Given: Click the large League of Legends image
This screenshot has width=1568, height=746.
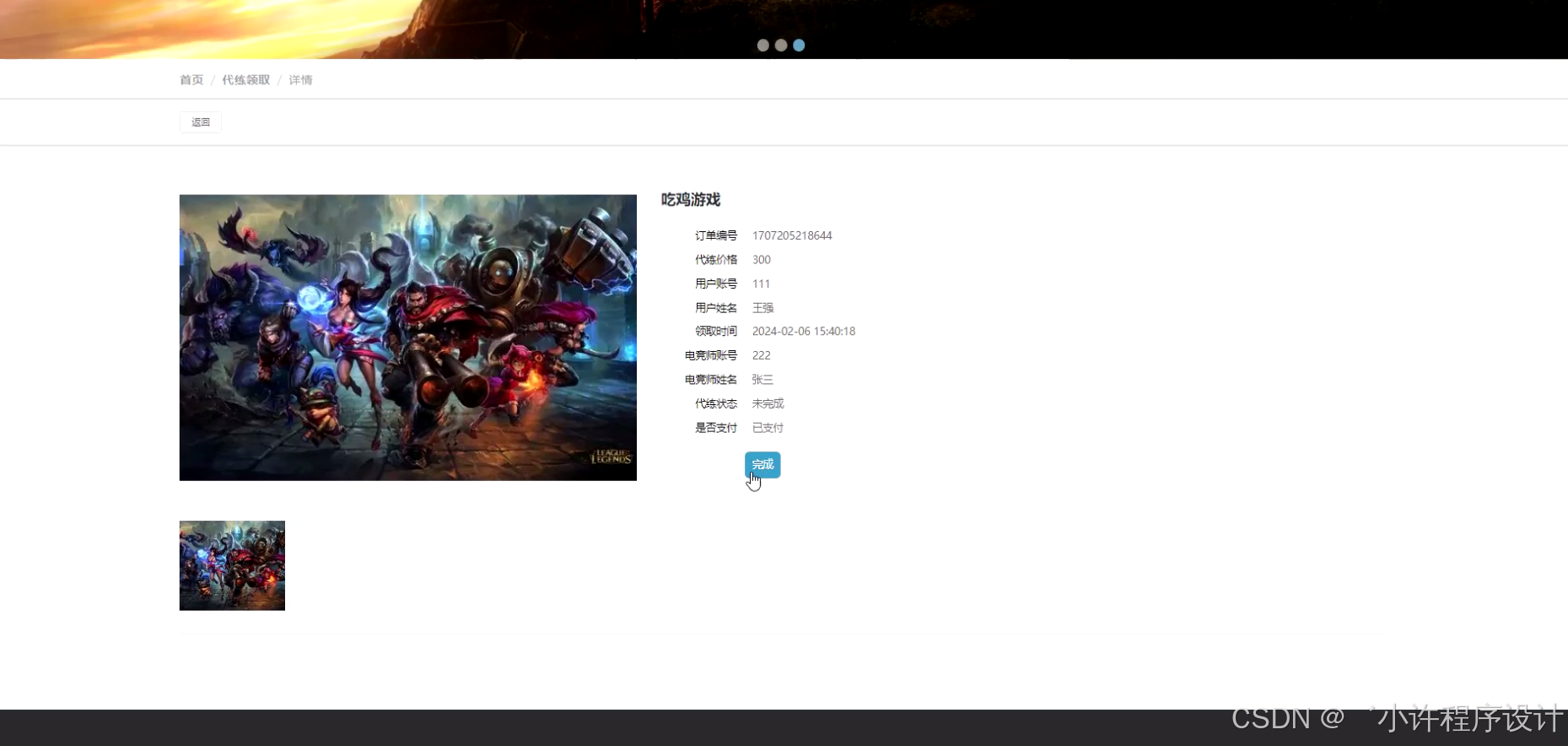Looking at the screenshot, I should (x=408, y=338).
